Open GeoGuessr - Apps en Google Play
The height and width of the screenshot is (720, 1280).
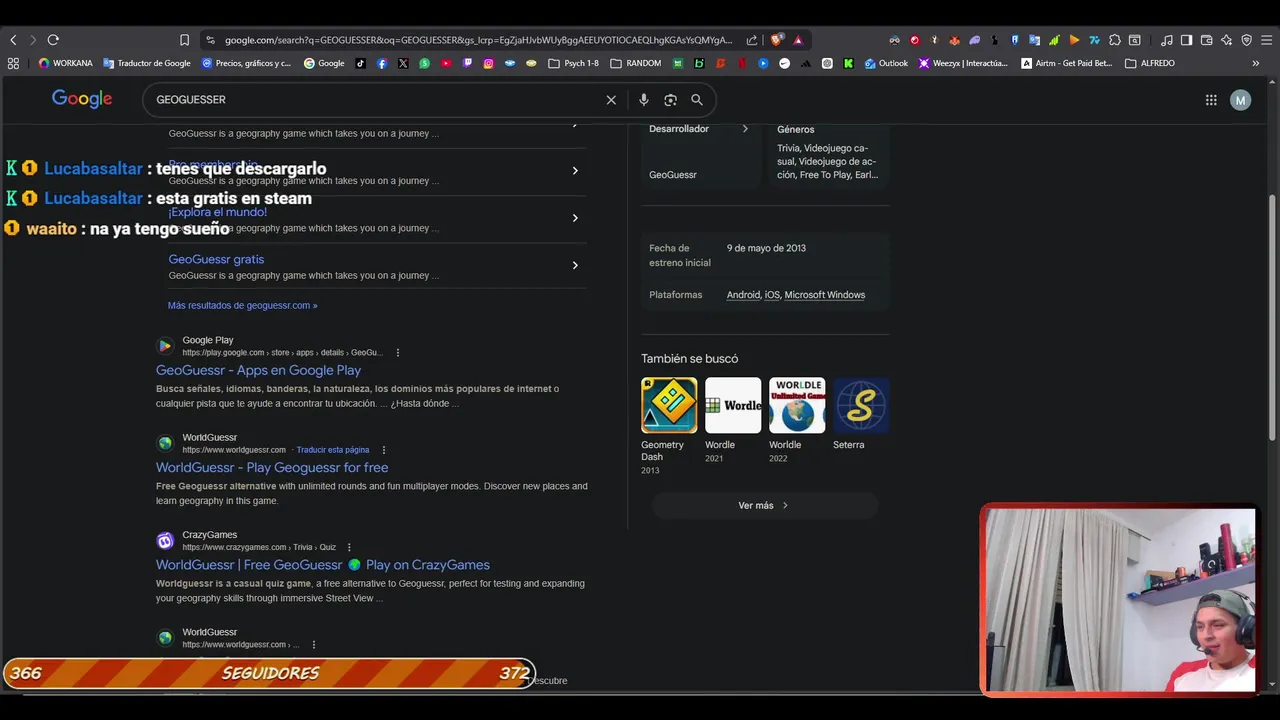[258, 370]
